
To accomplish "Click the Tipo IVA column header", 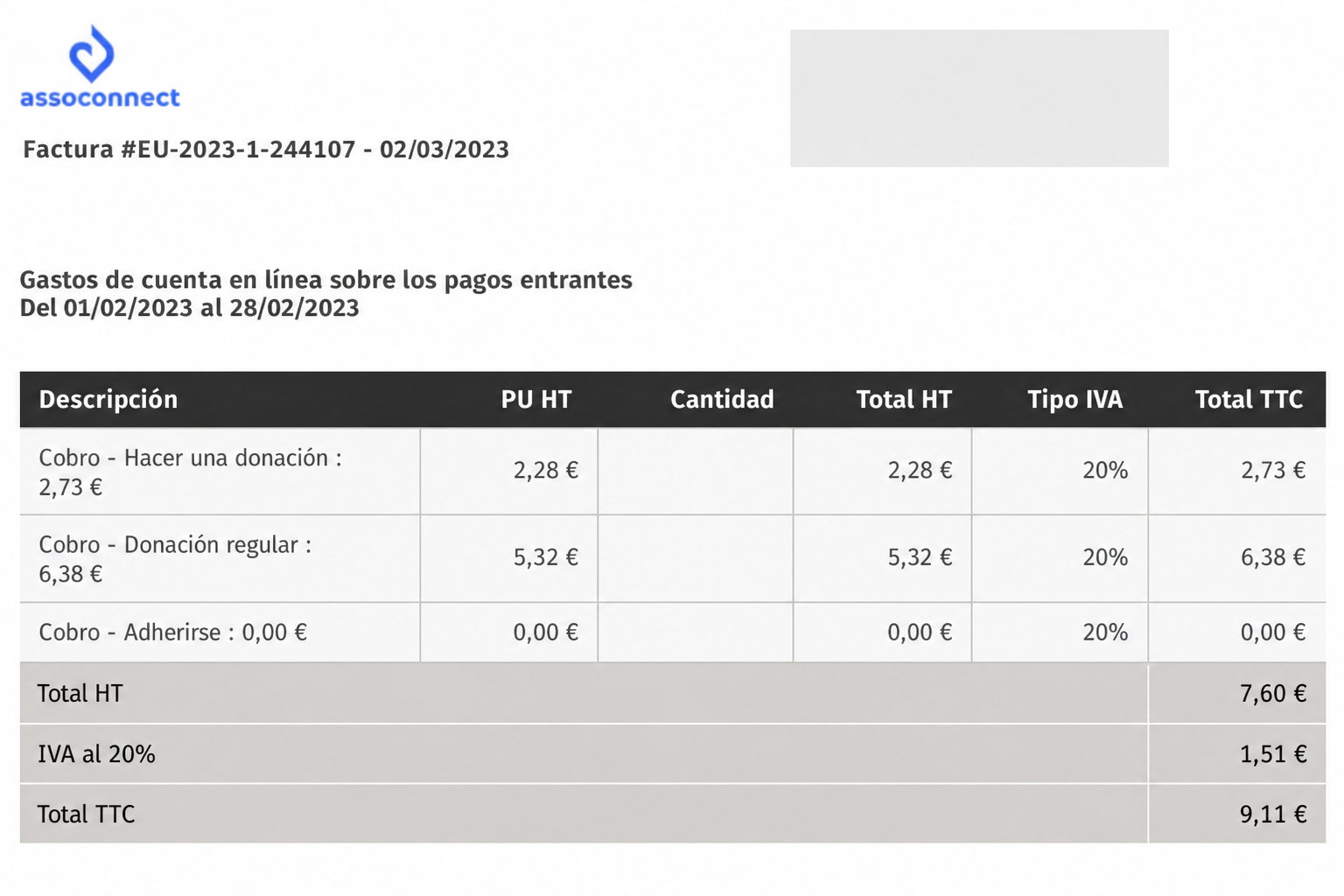I will (x=1075, y=400).
